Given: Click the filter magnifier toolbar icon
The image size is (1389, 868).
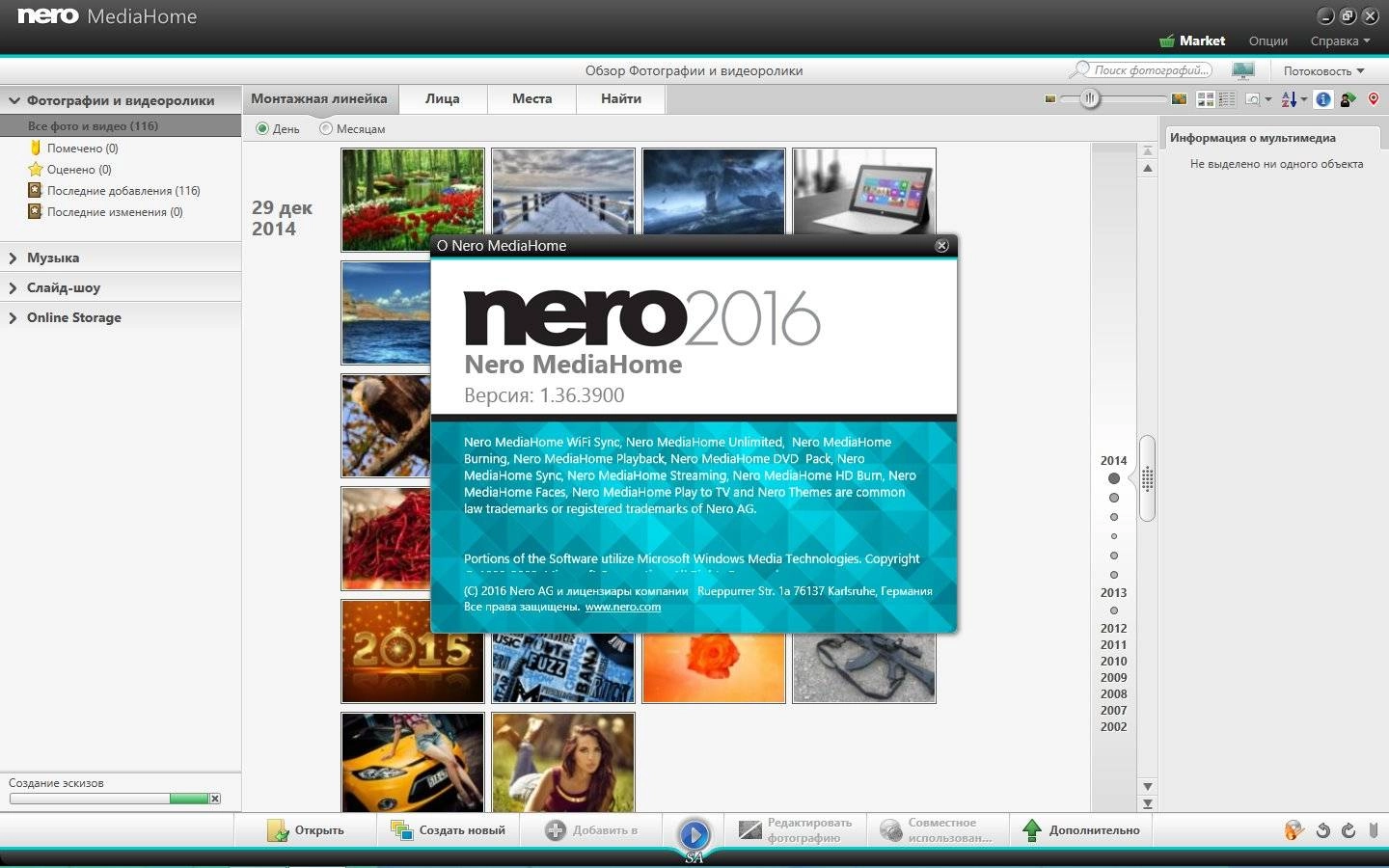Looking at the screenshot, I should [x=1253, y=98].
